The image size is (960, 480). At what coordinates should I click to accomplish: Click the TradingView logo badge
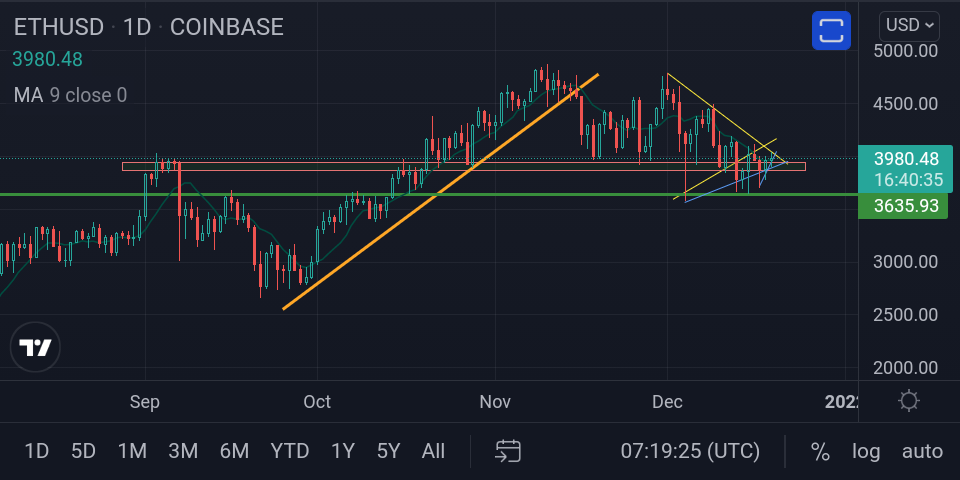click(36, 347)
